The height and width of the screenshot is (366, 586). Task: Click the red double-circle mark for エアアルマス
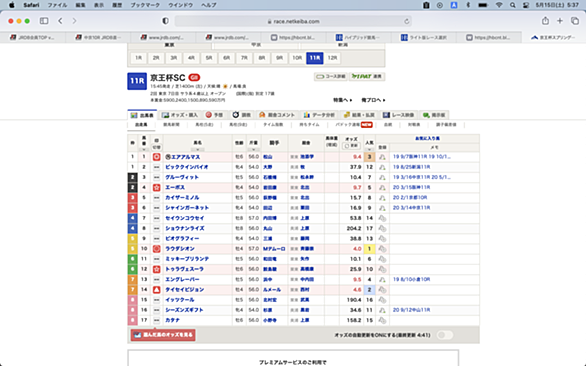(x=157, y=157)
